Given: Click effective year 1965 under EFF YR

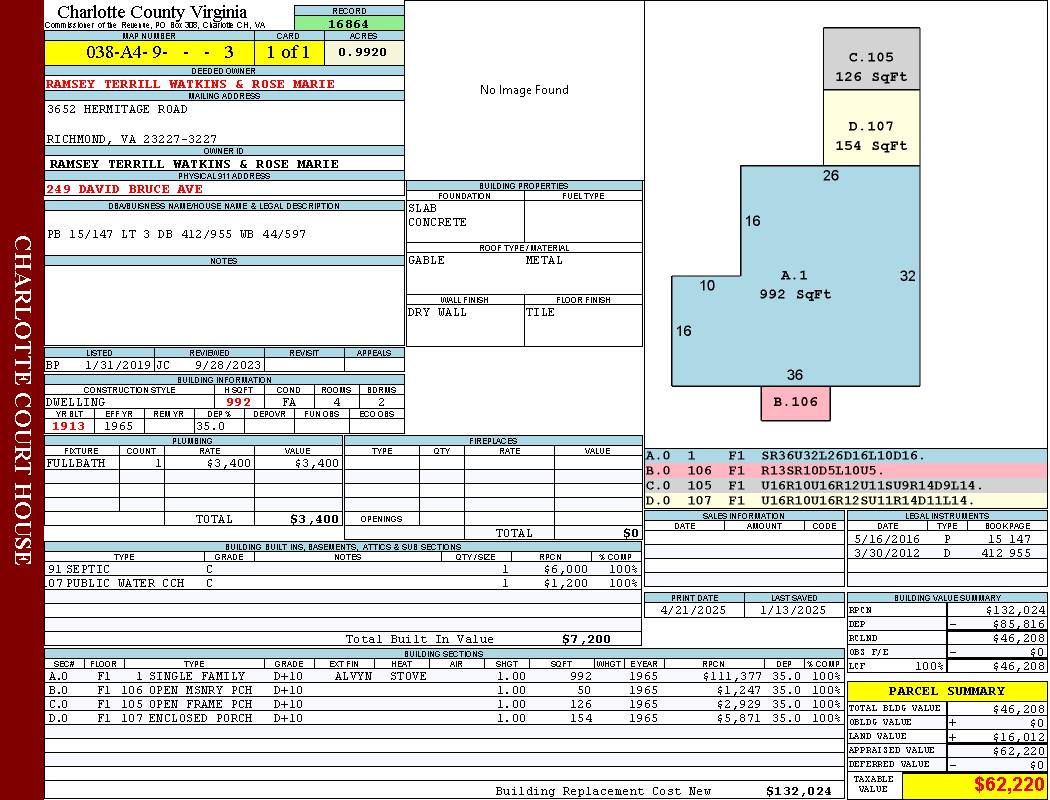Looking at the screenshot, I should click(x=119, y=426).
